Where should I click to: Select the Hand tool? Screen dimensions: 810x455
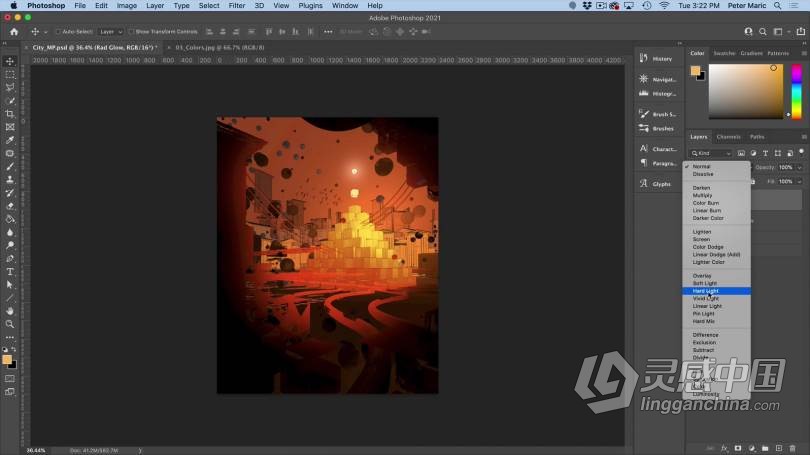coord(10,311)
